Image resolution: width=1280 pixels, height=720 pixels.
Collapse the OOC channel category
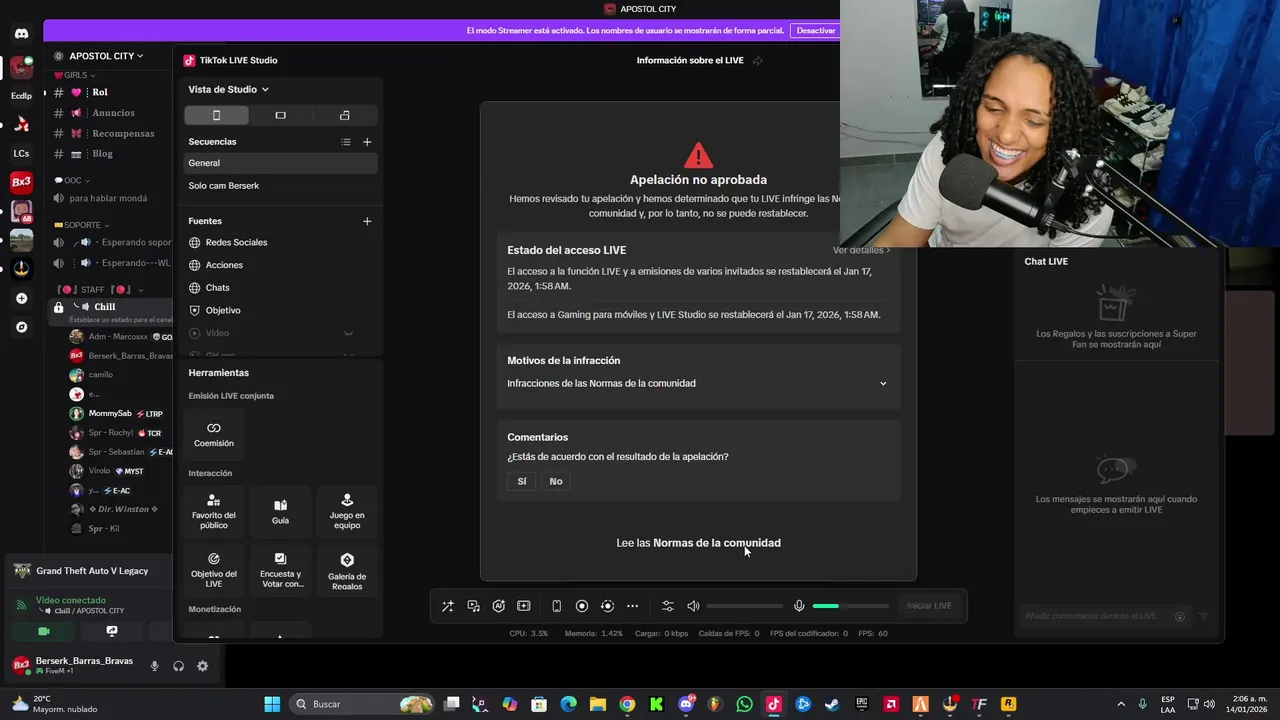(73, 181)
